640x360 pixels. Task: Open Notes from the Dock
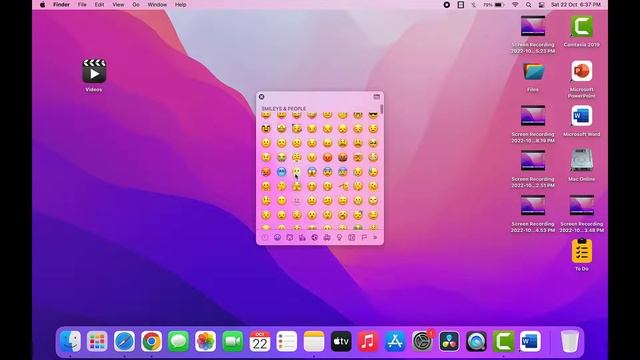click(x=314, y=341)
